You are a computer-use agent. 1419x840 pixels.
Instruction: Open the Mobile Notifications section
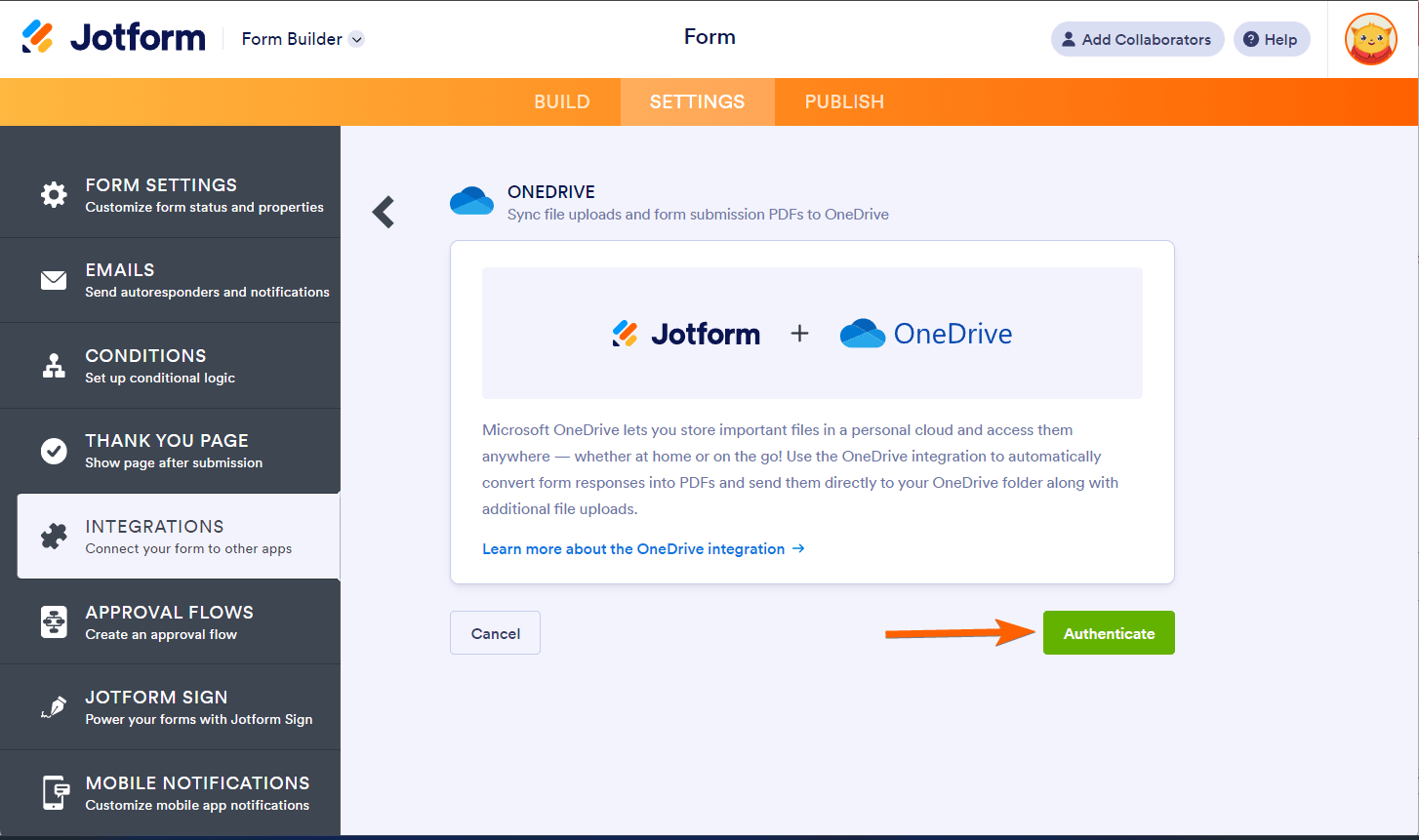(170, 792)
